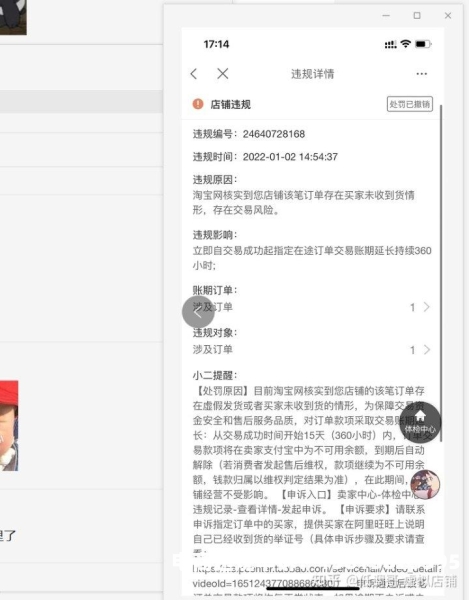Click the home indicator bar at bottom

click(313, 589)
